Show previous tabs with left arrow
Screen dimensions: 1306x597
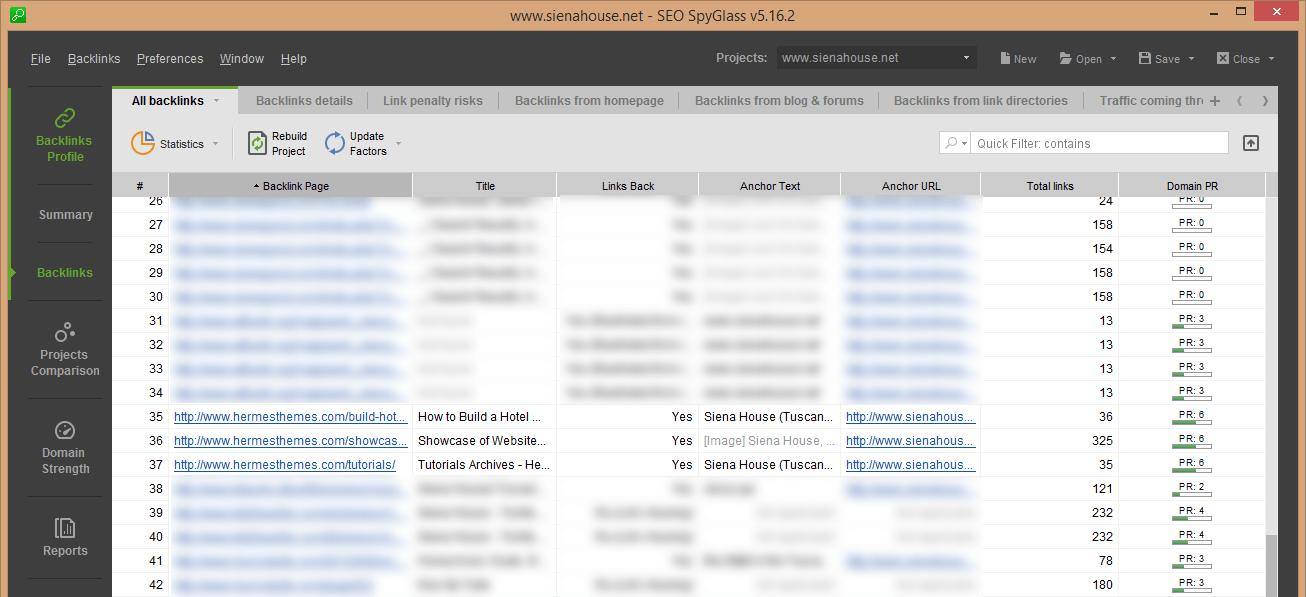(1241, 101)
